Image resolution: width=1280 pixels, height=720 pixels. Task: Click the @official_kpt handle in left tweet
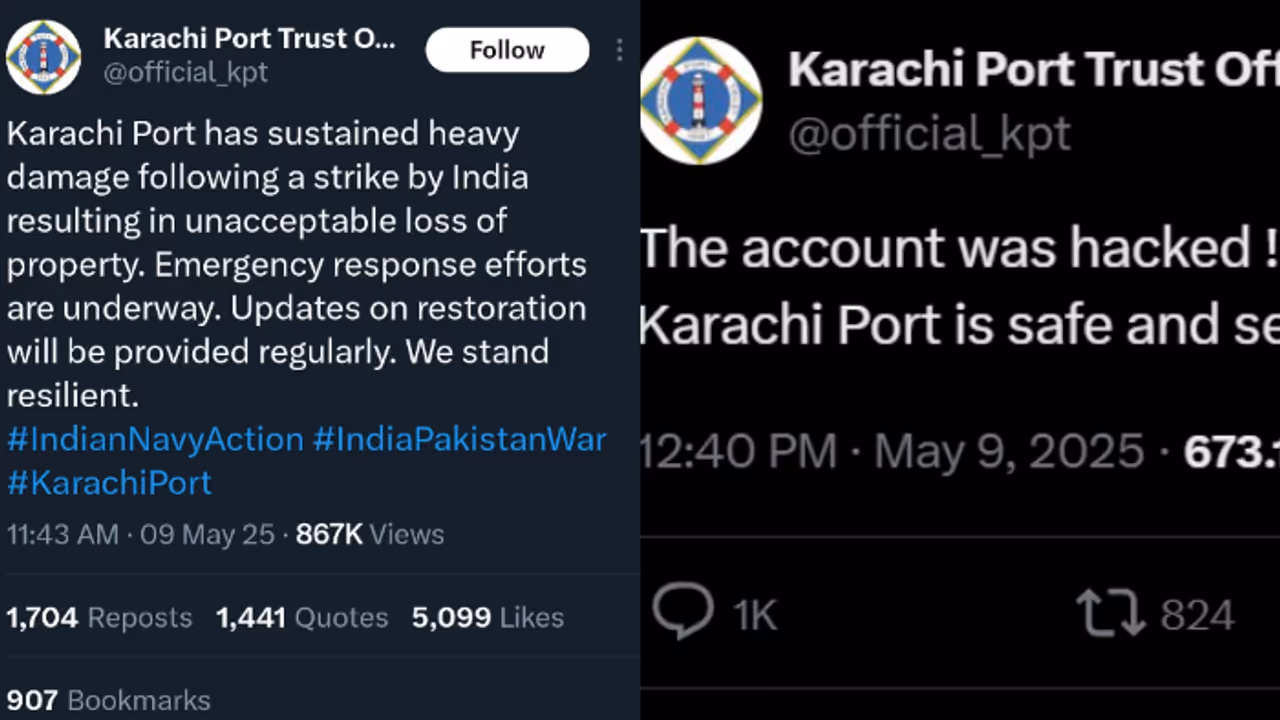tap(185, 73)
